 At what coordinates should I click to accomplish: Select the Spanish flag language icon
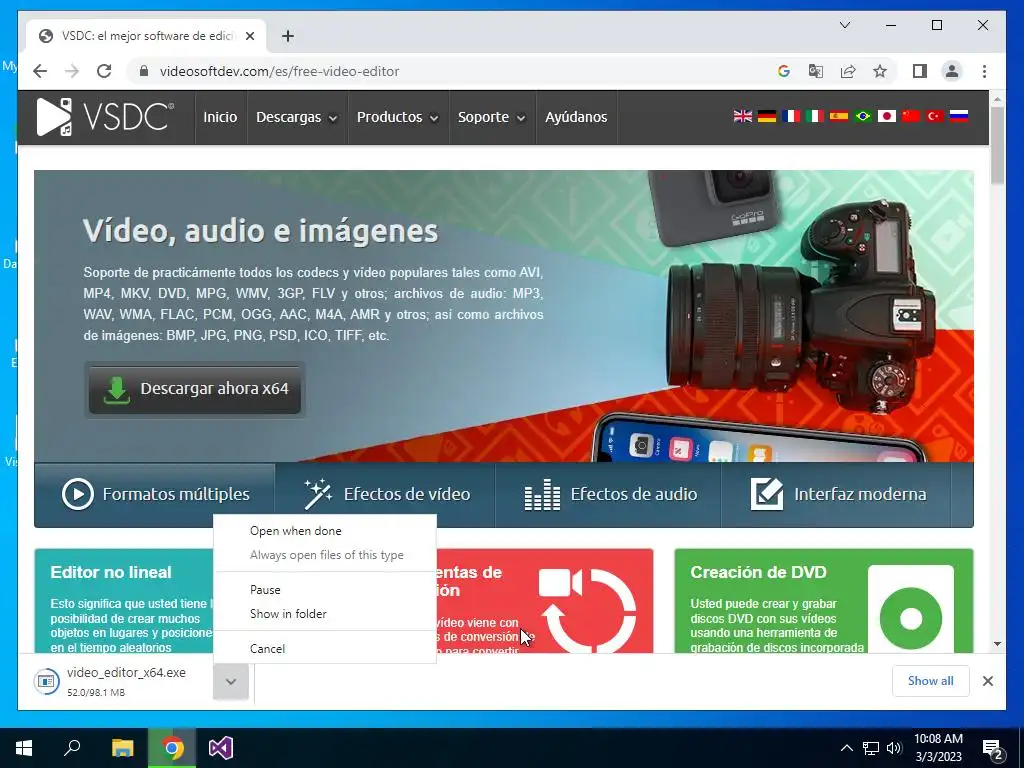coord(839,116)
